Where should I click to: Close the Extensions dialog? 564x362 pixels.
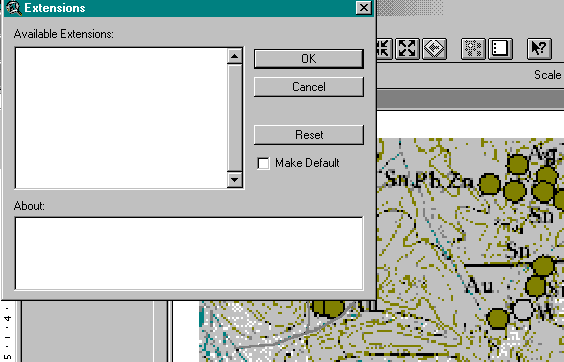click(x=363, y=8)
